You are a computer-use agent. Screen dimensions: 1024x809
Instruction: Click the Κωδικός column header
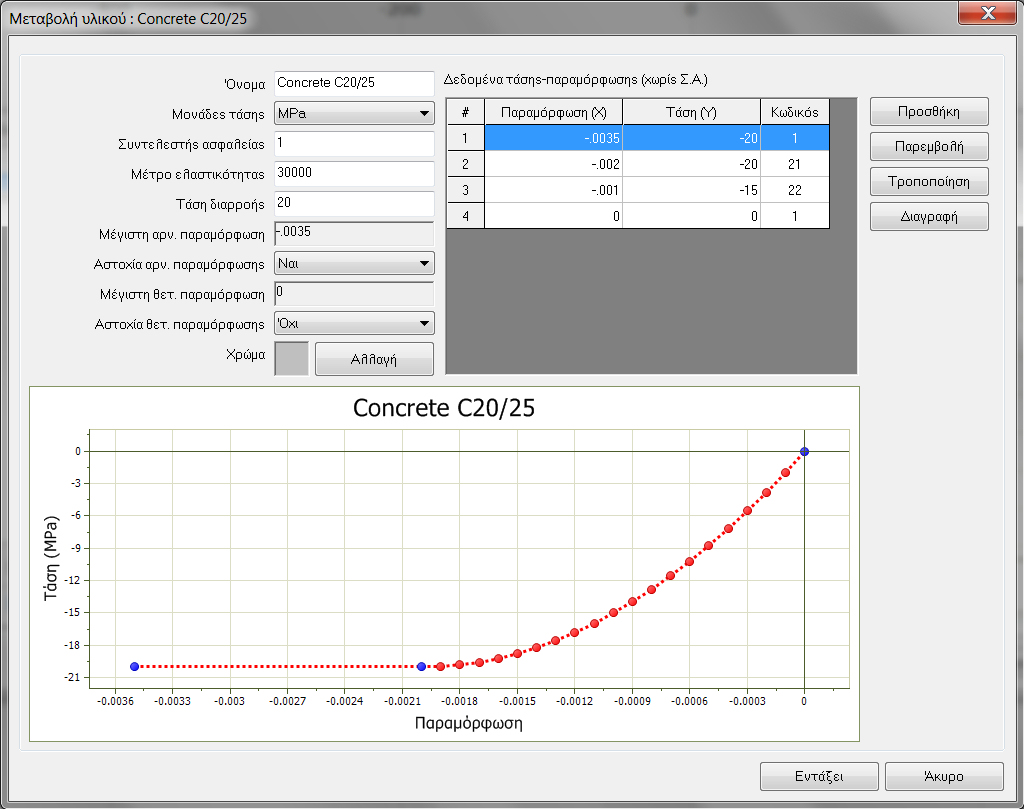pyautogui.click(x=795, y=111)
